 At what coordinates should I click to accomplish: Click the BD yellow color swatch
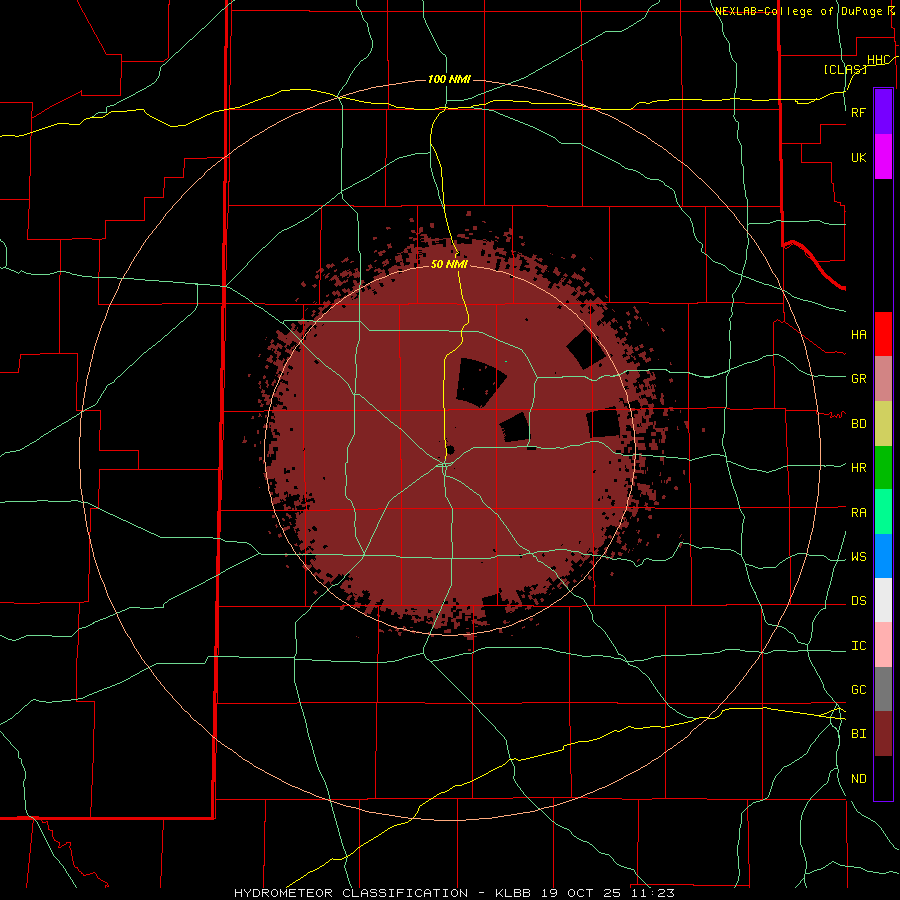click(x=883, y=424)
